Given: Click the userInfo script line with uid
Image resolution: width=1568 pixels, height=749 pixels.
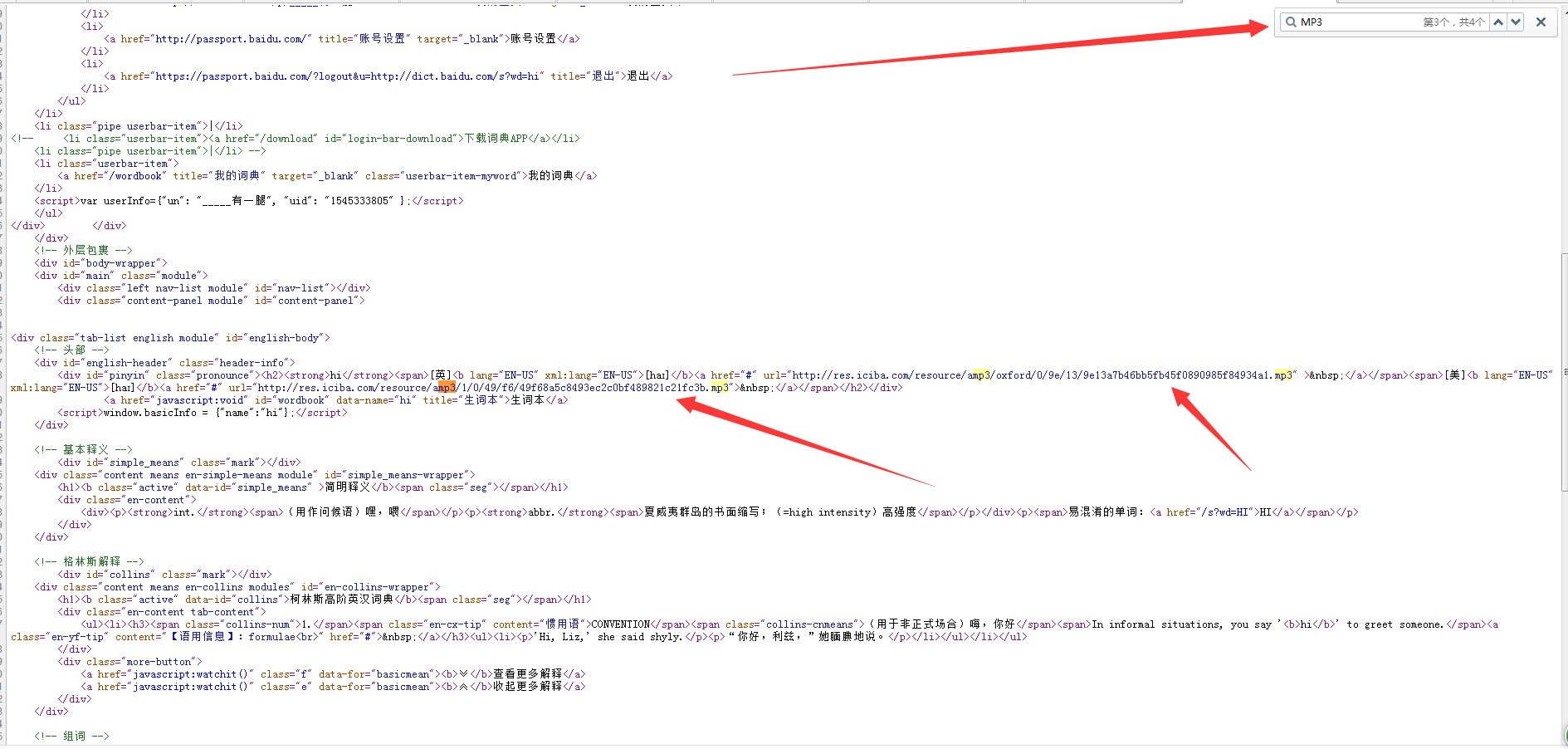Looking at the screenshot, I should 249,201.
